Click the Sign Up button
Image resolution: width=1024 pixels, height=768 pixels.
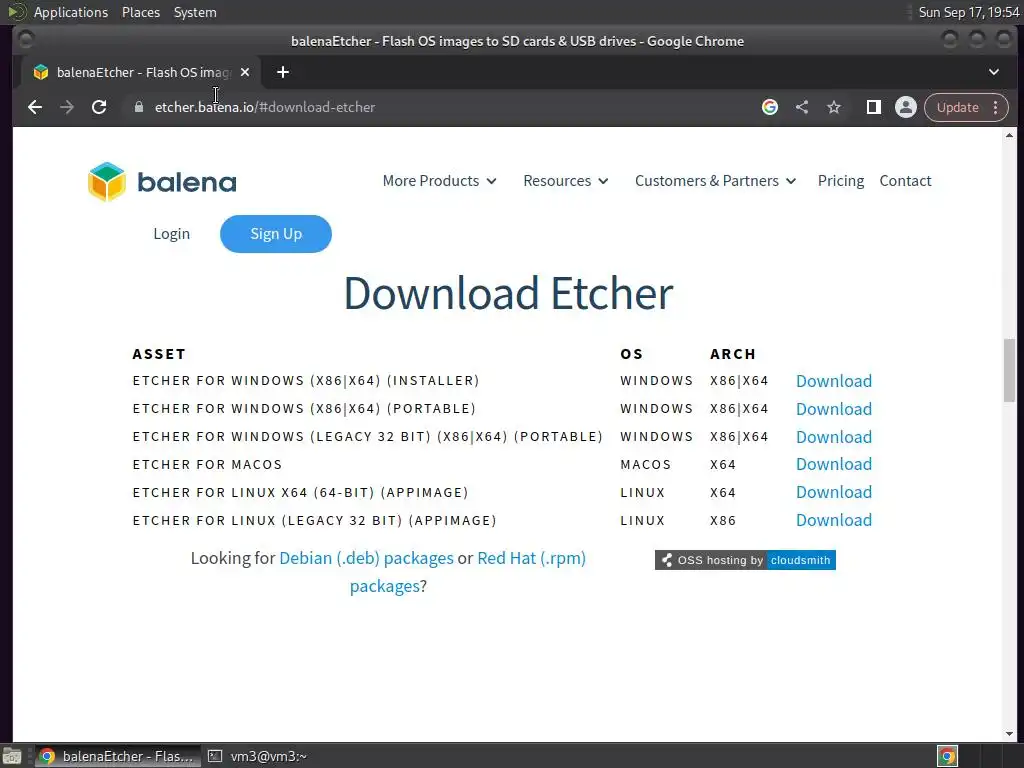pos(276,234)
